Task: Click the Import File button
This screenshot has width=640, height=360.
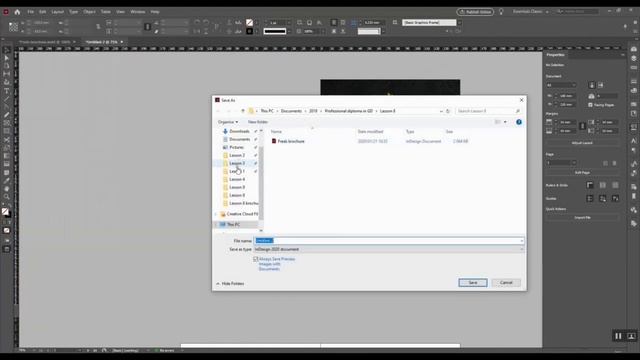Action: (582, 218)
